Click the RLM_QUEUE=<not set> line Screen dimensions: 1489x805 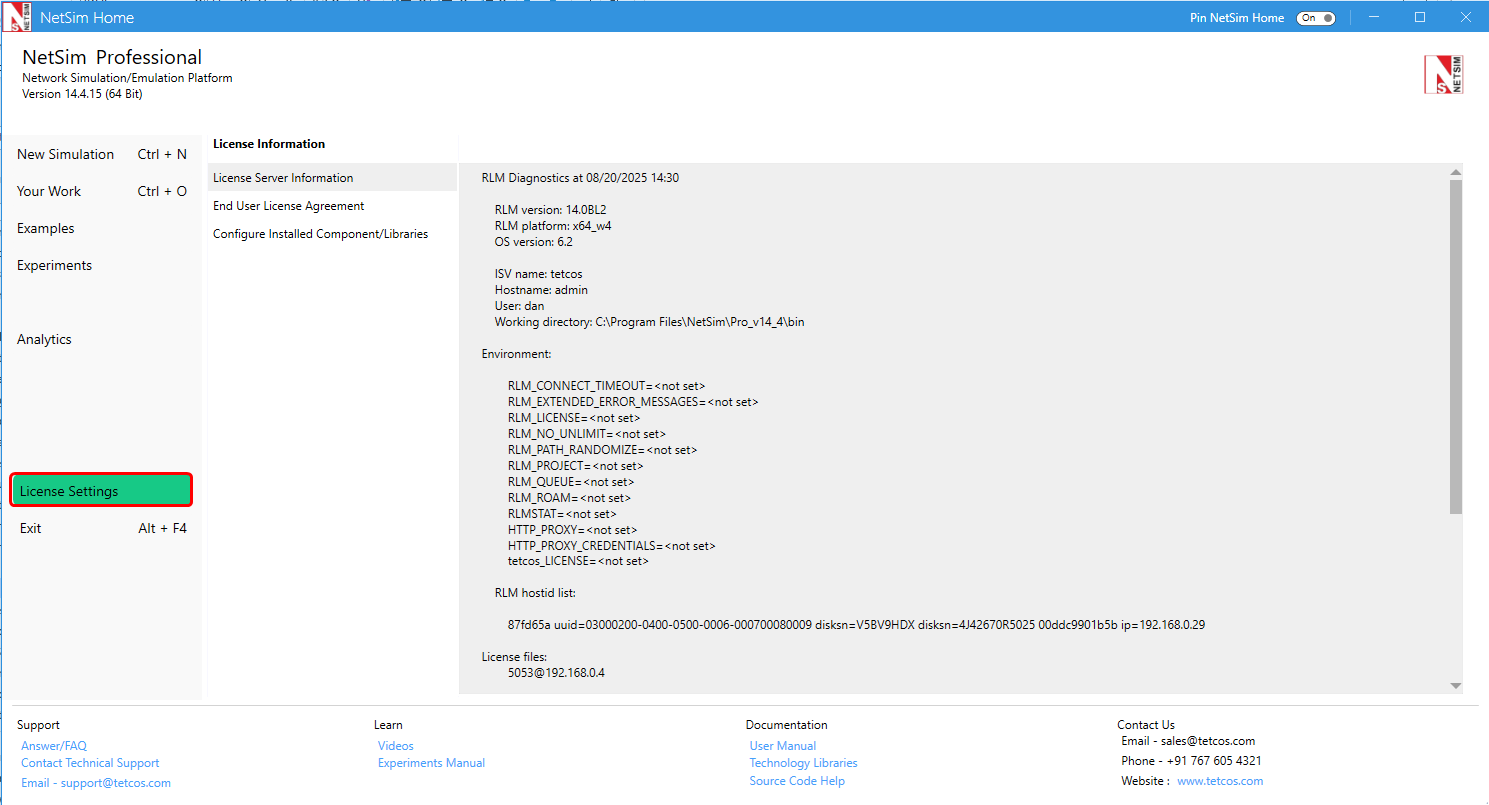pyautogui.click(x=571, y=482)
